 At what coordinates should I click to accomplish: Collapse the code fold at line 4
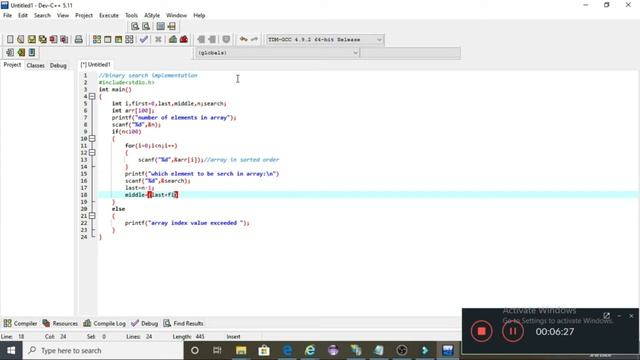[92, 97]
